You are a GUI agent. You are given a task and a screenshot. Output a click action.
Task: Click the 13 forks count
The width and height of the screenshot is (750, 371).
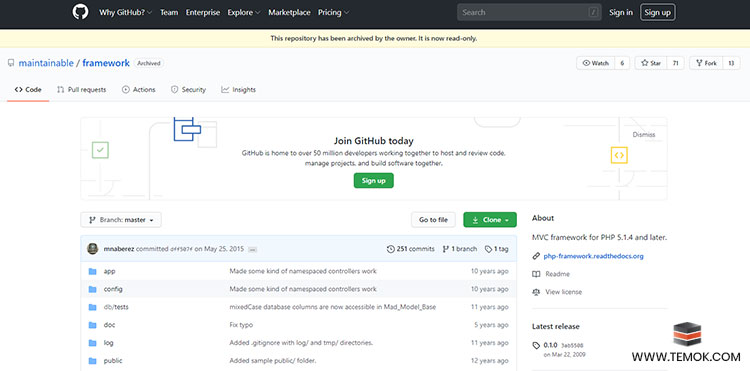point(731,63)
